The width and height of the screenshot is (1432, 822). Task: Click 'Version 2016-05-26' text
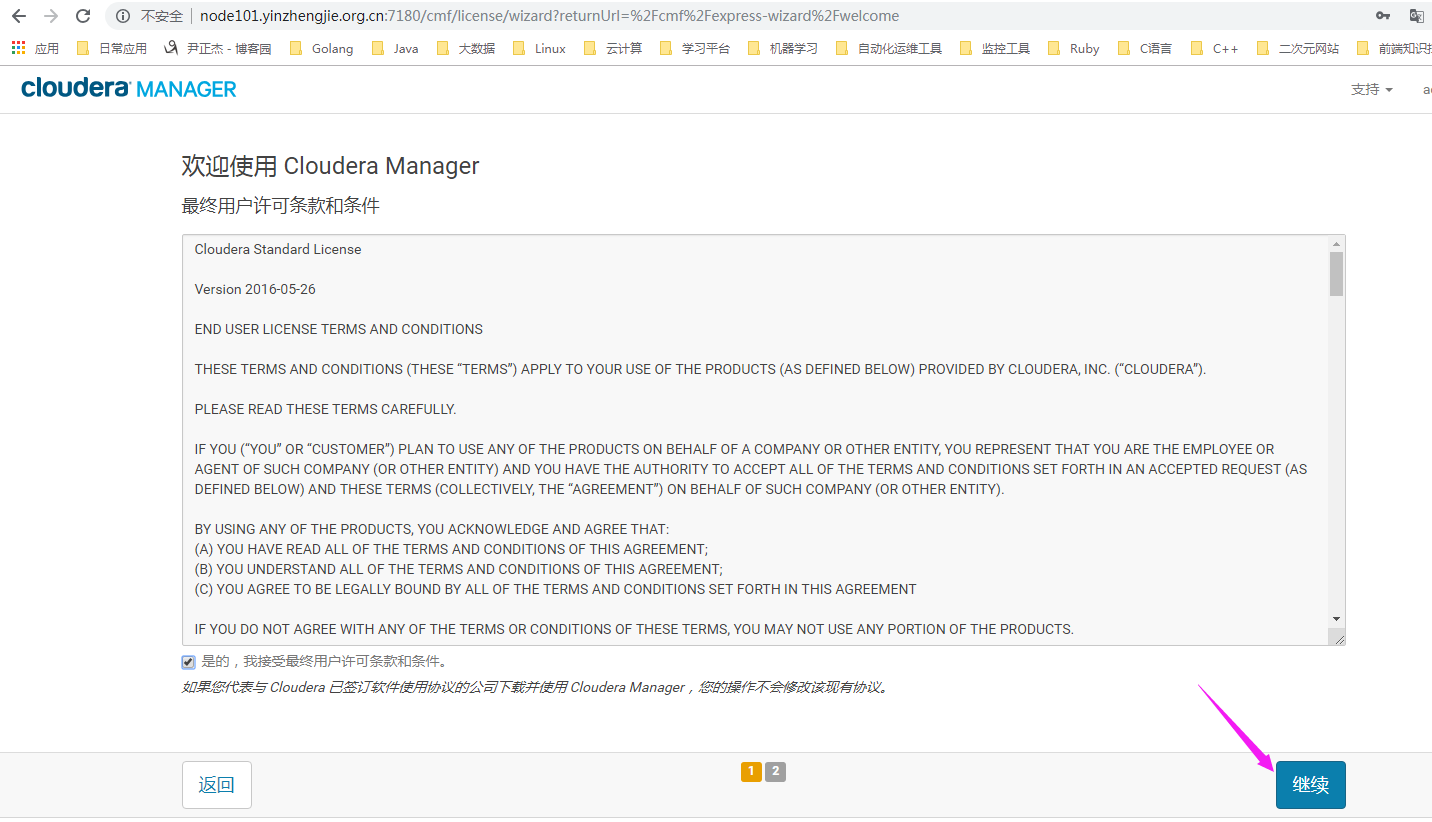[x=255, y=289]
